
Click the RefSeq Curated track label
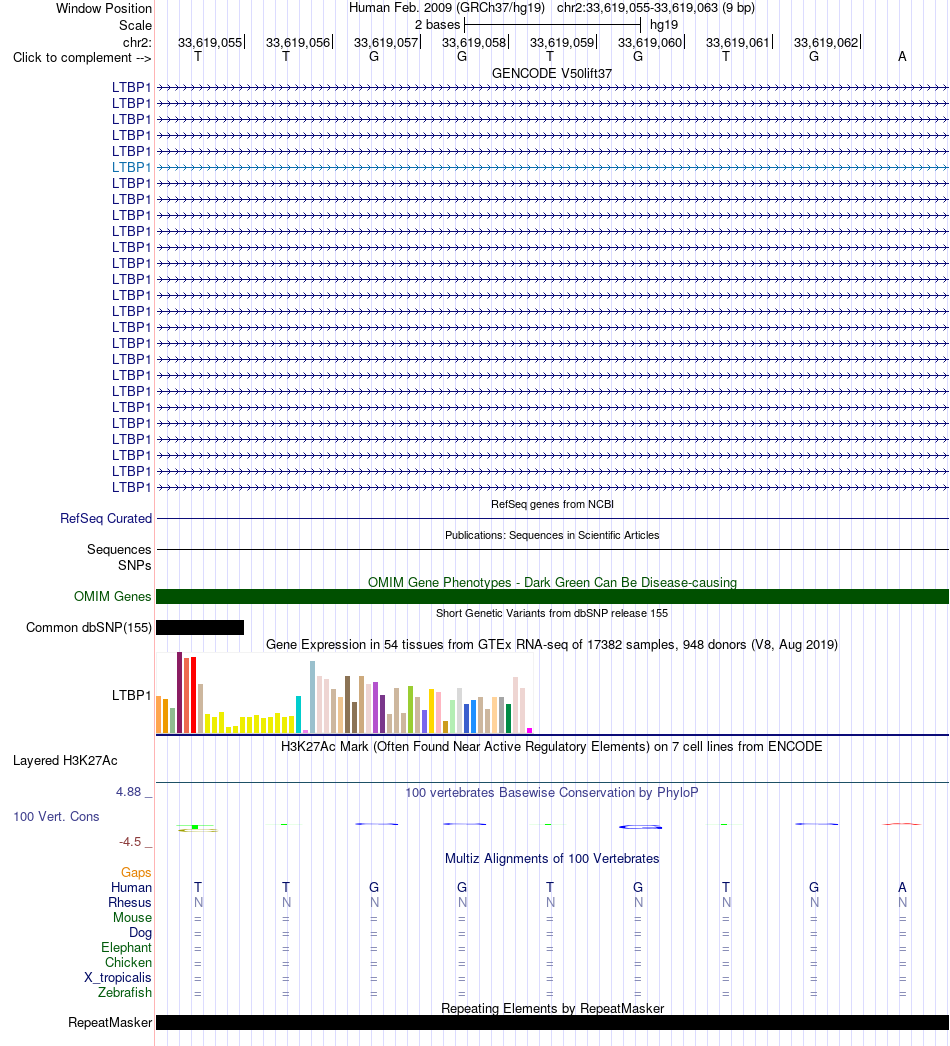[x=105, y=518]
